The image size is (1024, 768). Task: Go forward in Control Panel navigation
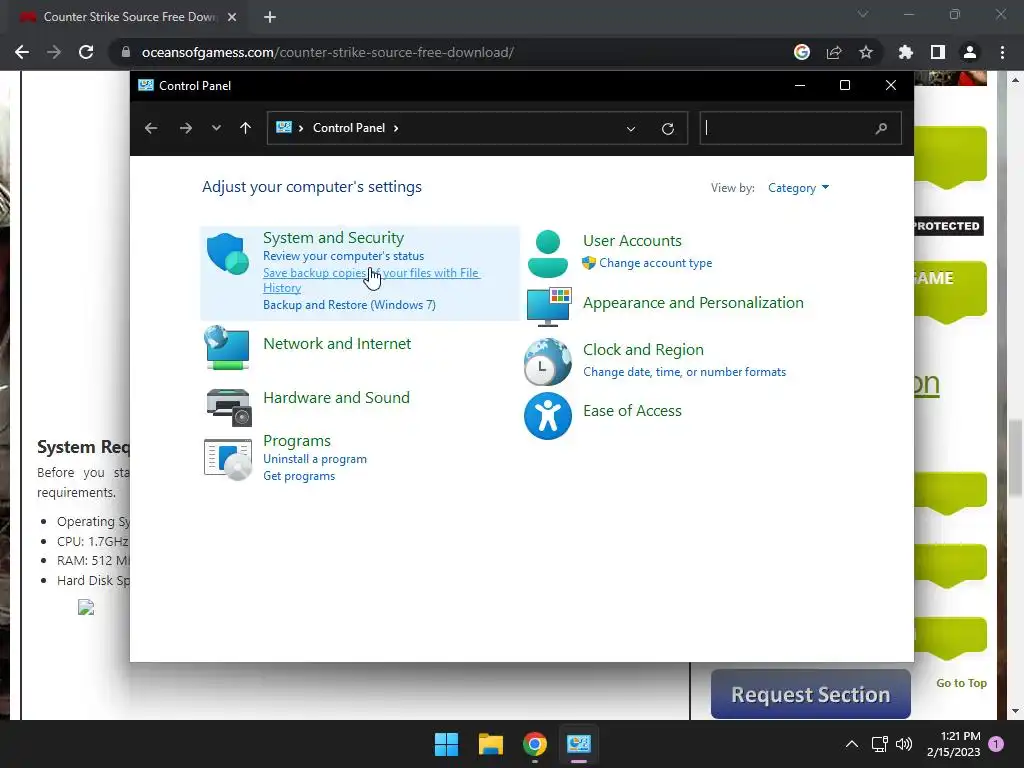pyautogui.click(x=185, y=128)
